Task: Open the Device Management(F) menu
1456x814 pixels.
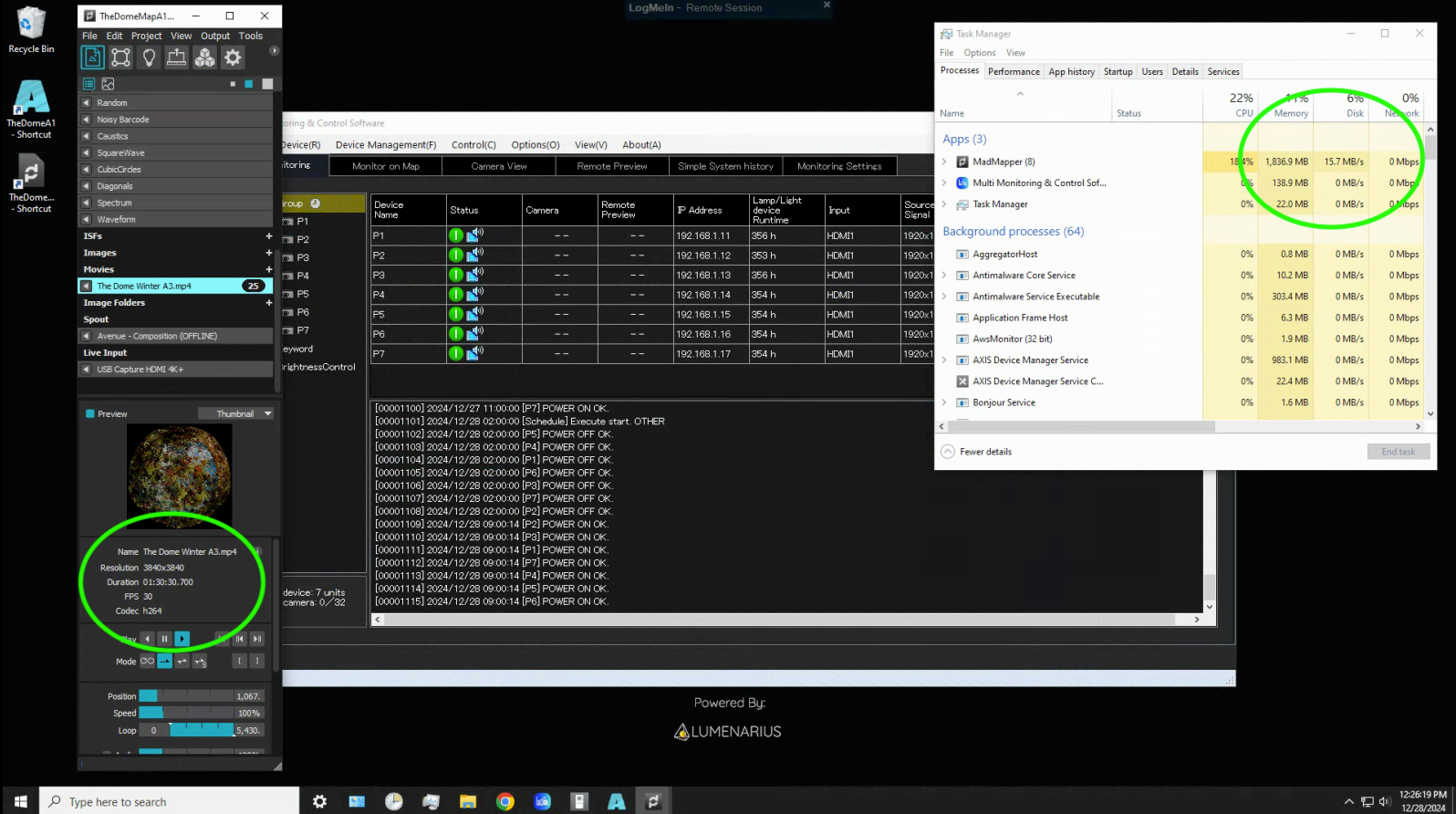Action: 385,145
